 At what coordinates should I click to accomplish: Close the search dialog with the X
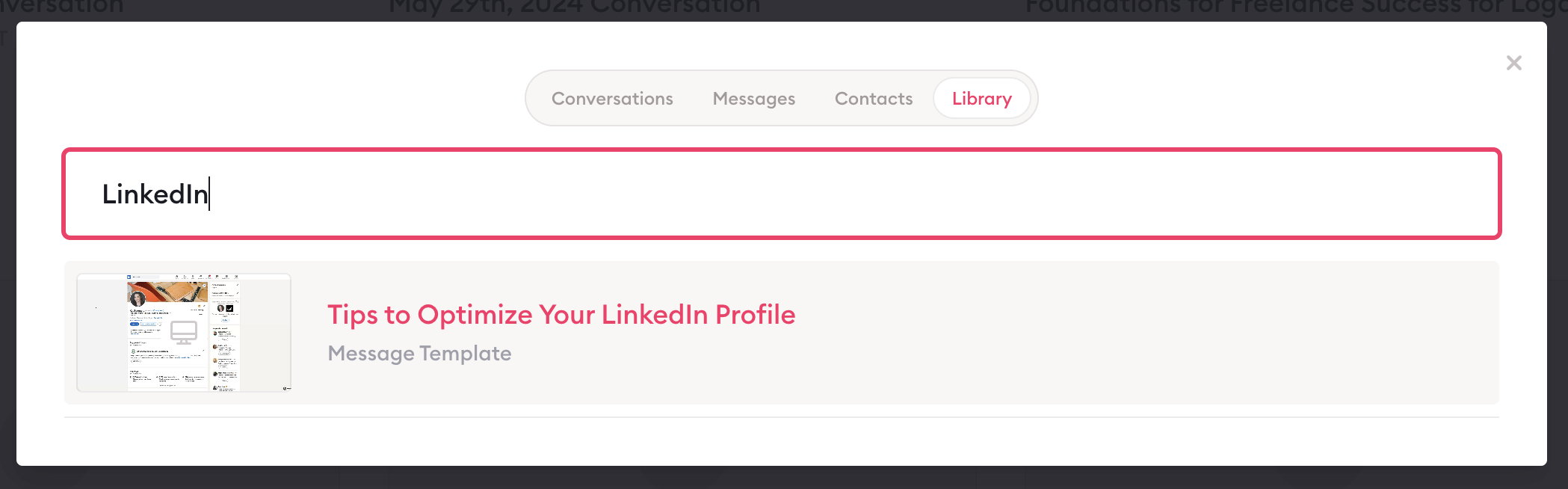[1514, 63]
